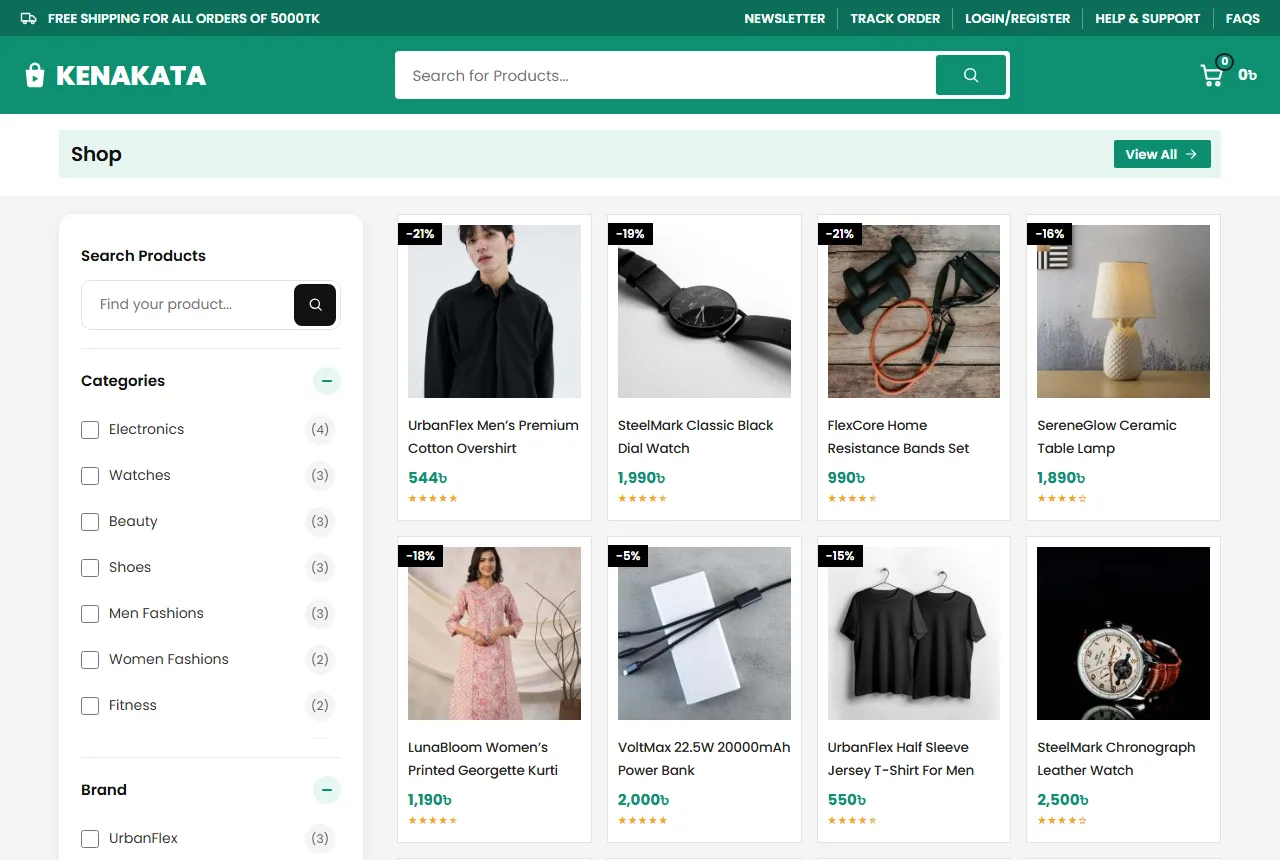Screen dimensions: 1280x860
Task: Click the View All button
Action: tap(1162, 154)
